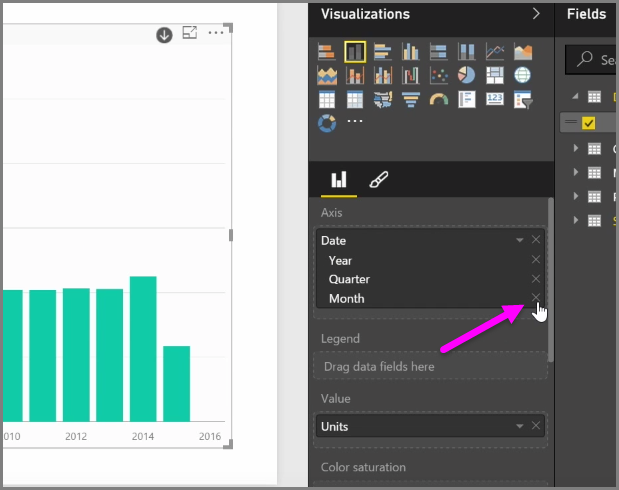The height and width of the screenshot is (490, 619).
Task: Collapse the Visualizations pane
Action: click(536, 14)
